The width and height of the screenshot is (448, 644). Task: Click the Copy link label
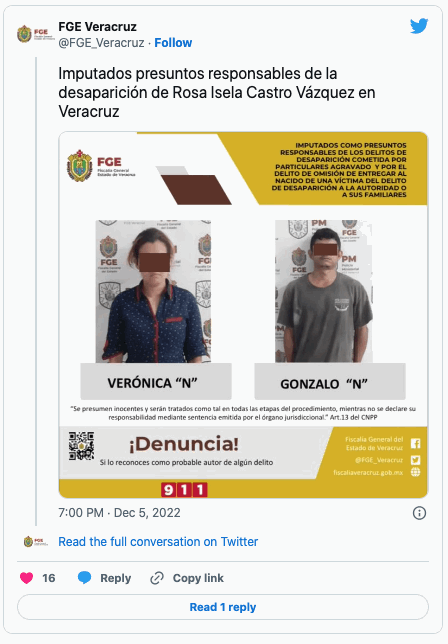[x=198, y=578]
